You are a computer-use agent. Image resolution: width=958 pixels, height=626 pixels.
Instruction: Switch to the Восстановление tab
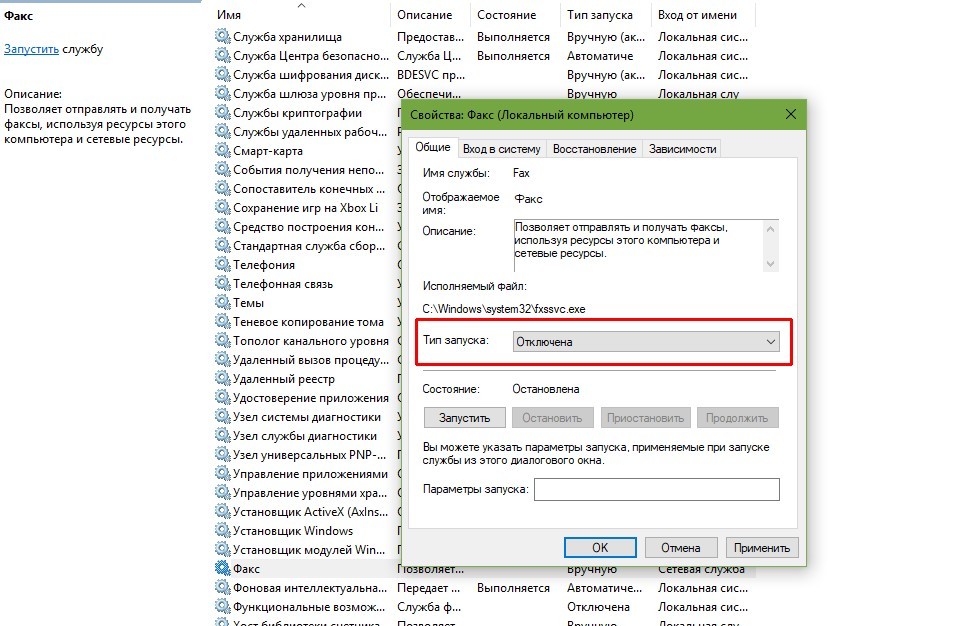point(594,149)
